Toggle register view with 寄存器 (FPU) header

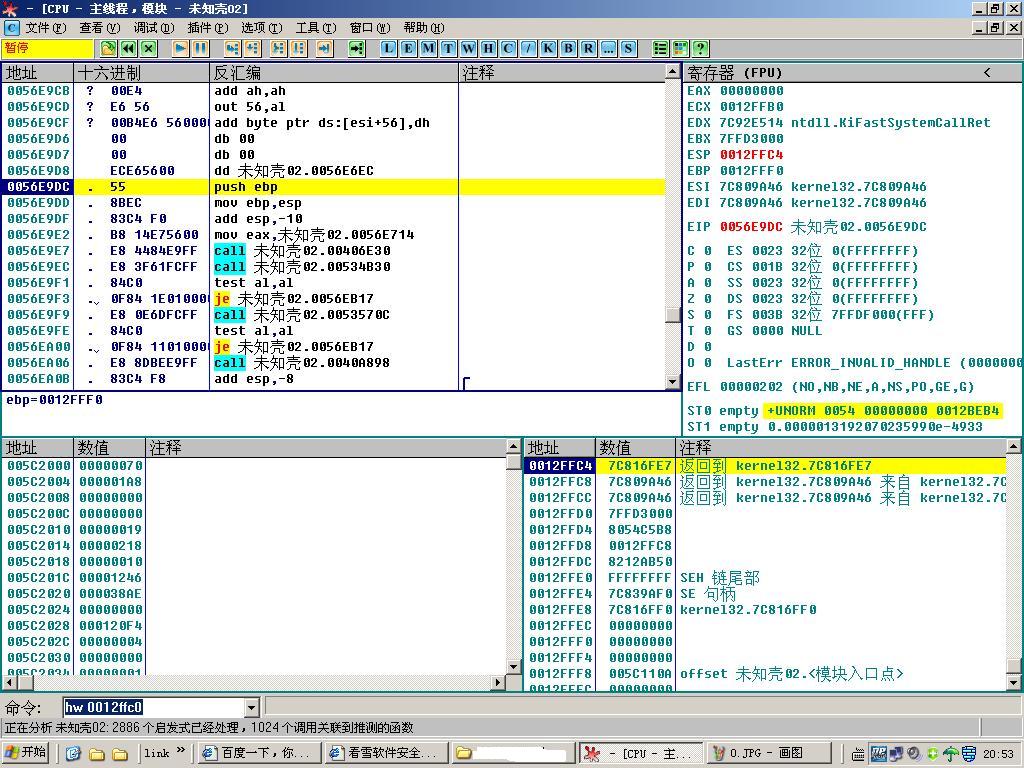pos(734,73)
